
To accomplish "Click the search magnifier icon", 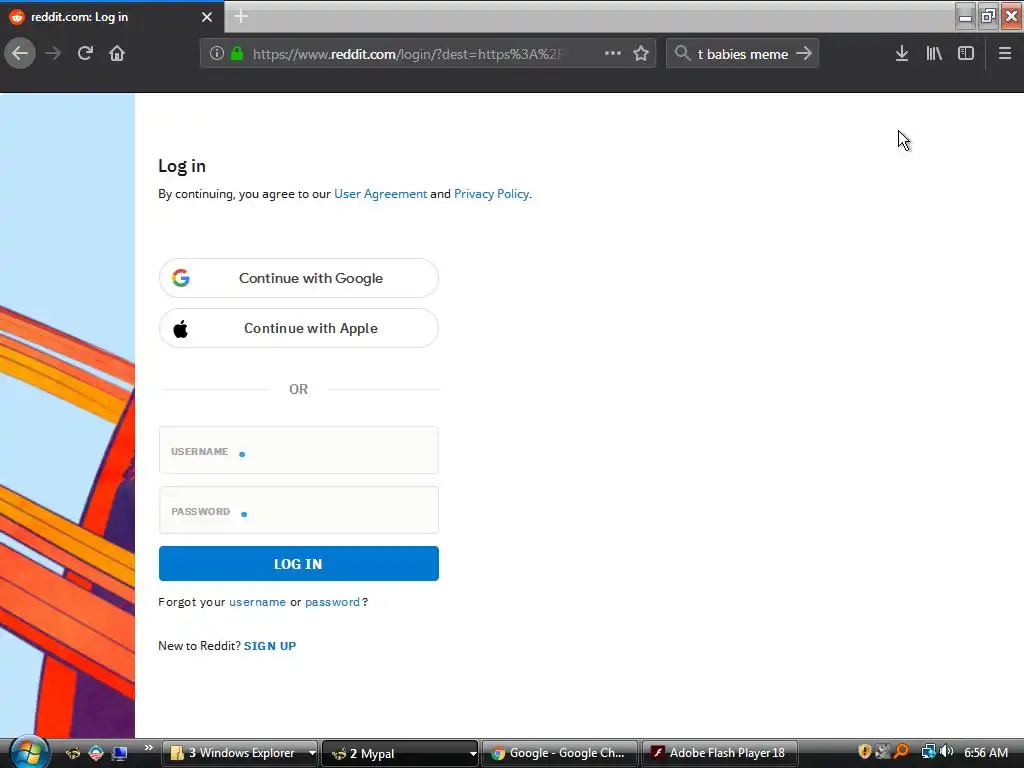I will pyautogui.click(x=682, y=54).
